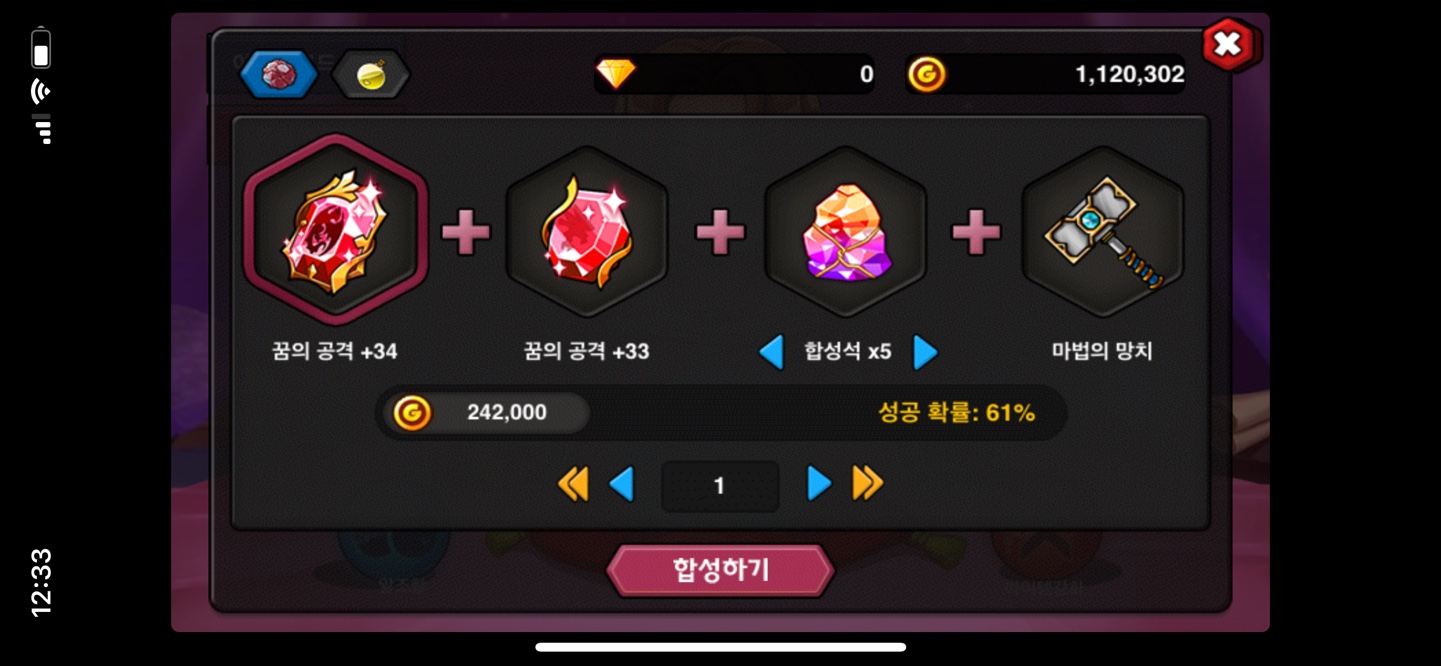Jump to maximum with double-right arrows

(x=868, y=484)
